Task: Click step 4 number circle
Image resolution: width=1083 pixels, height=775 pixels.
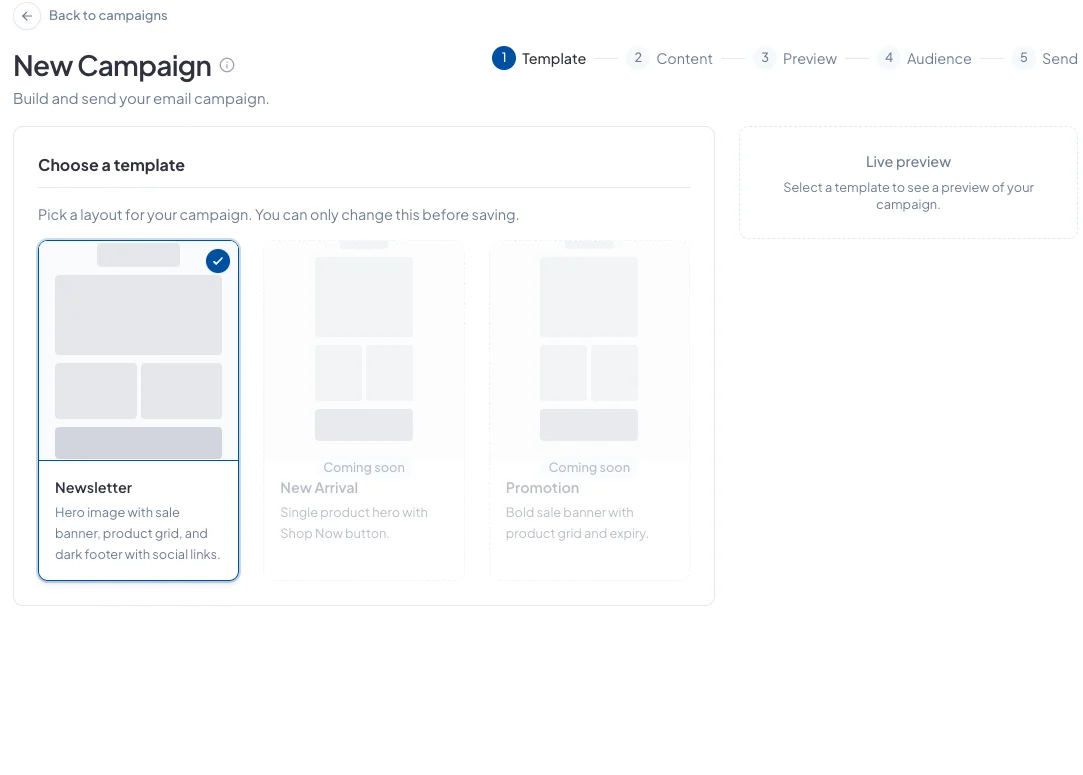Action: pos(888,58)
